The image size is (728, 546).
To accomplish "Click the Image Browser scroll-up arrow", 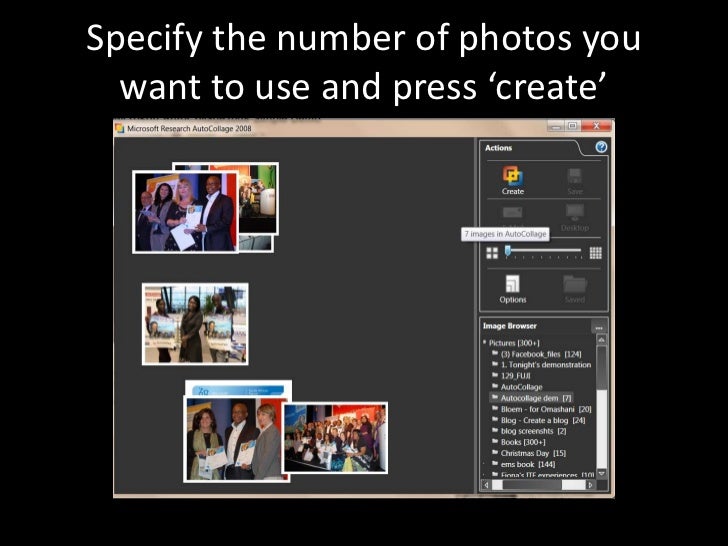I will (x=602, y=340).
